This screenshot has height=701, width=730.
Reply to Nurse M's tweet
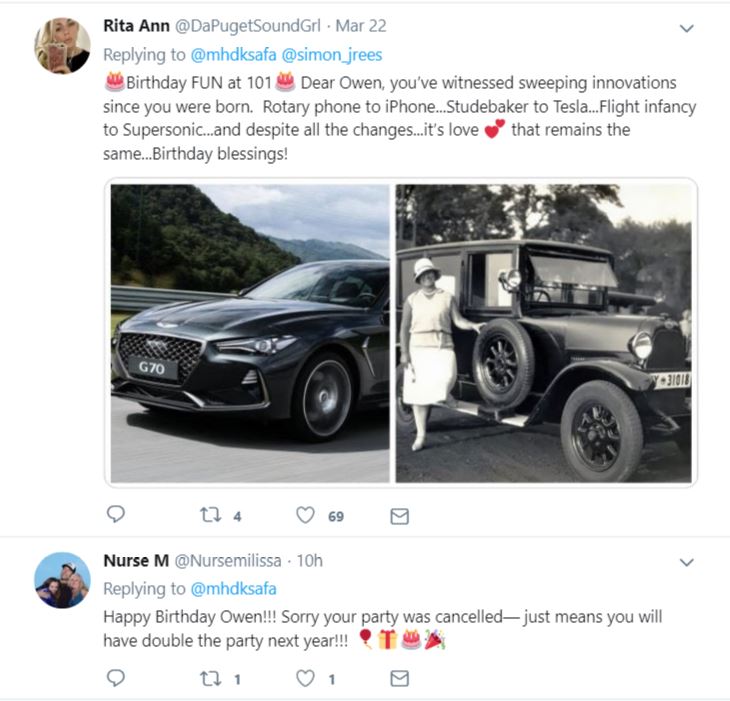115,678
